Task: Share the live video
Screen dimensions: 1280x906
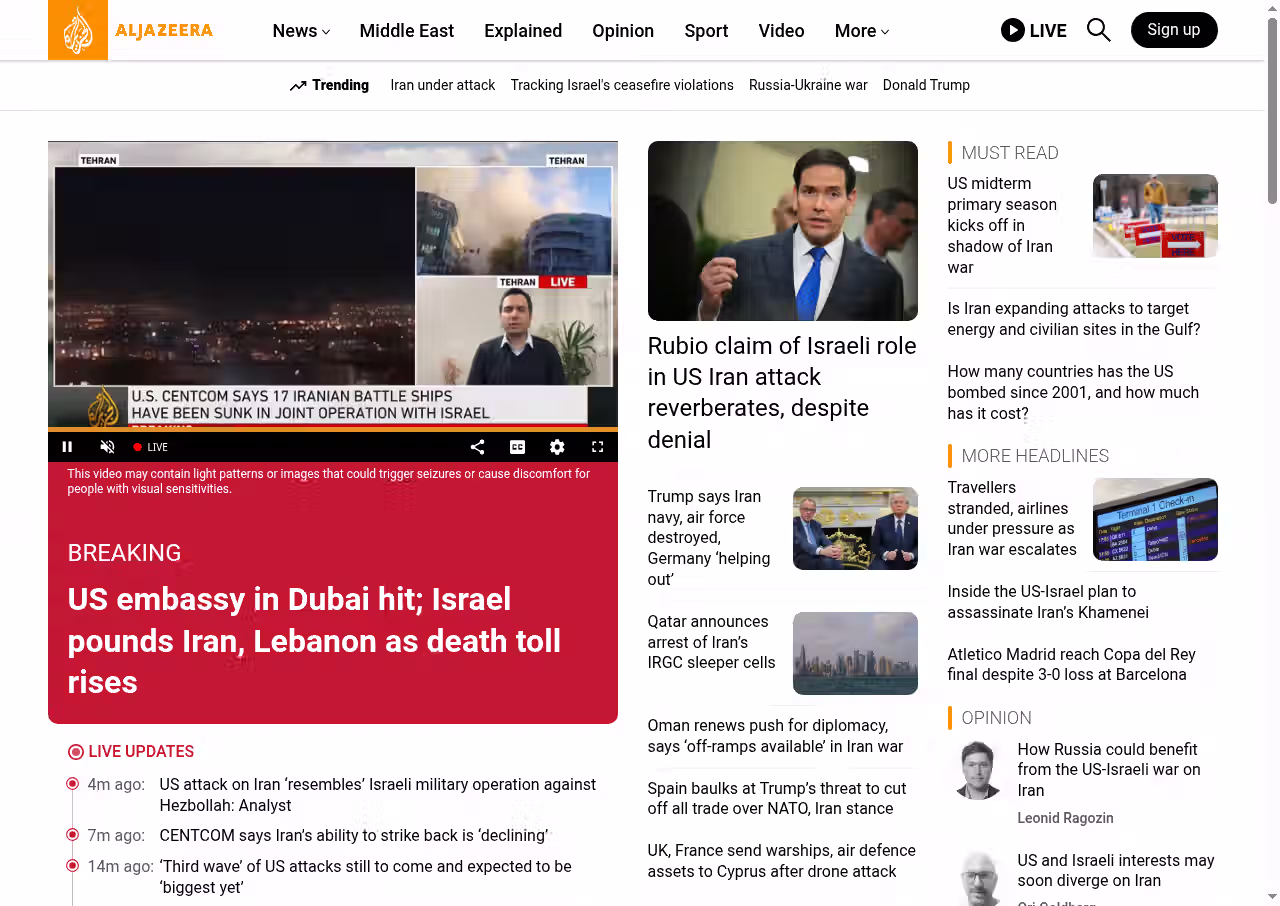Action: click(477, 447)
